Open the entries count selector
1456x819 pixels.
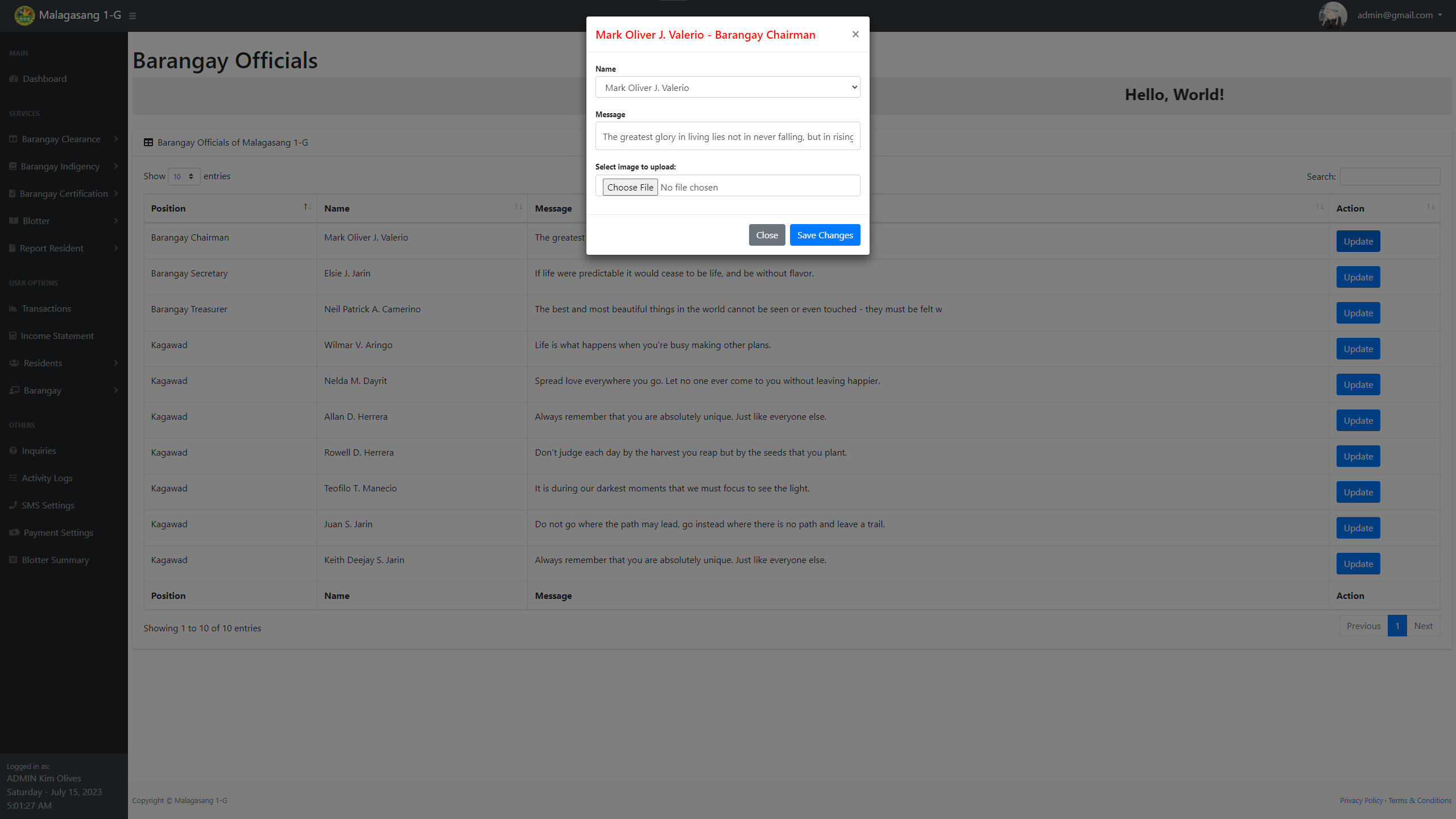[x=183, y=176]
